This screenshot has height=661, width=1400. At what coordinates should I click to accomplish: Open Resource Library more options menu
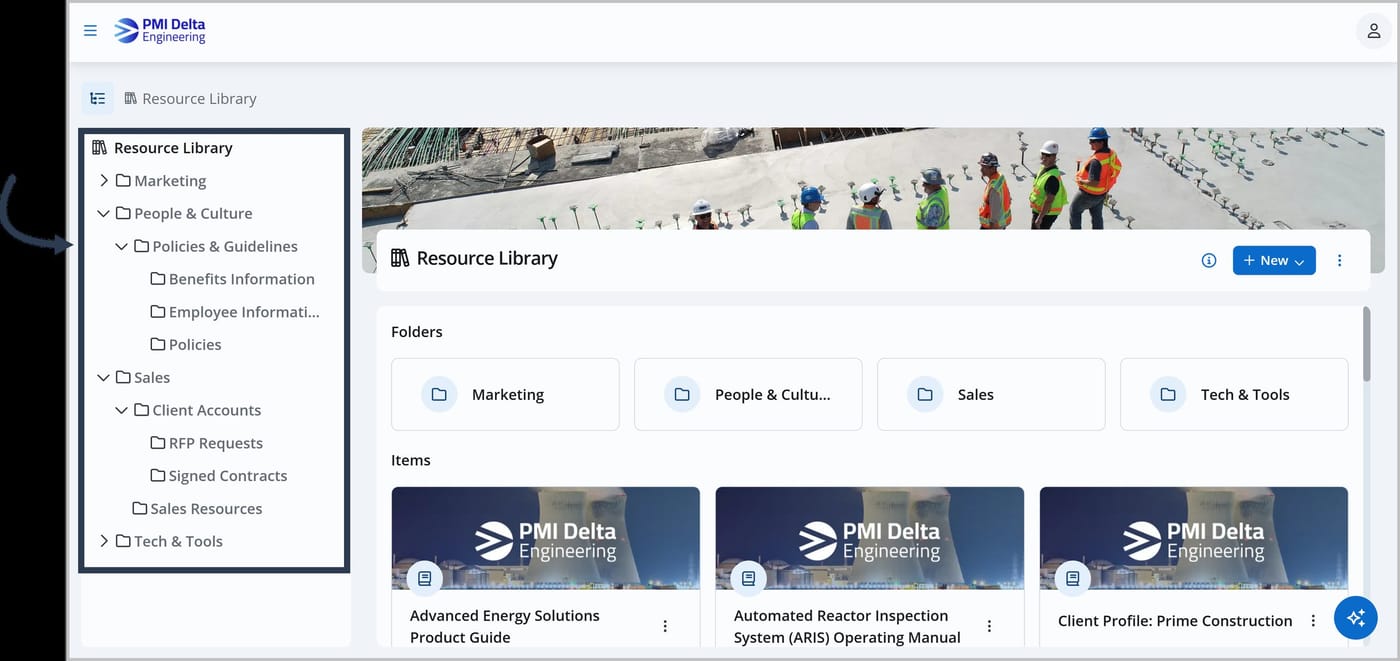tap(1340, 260)
